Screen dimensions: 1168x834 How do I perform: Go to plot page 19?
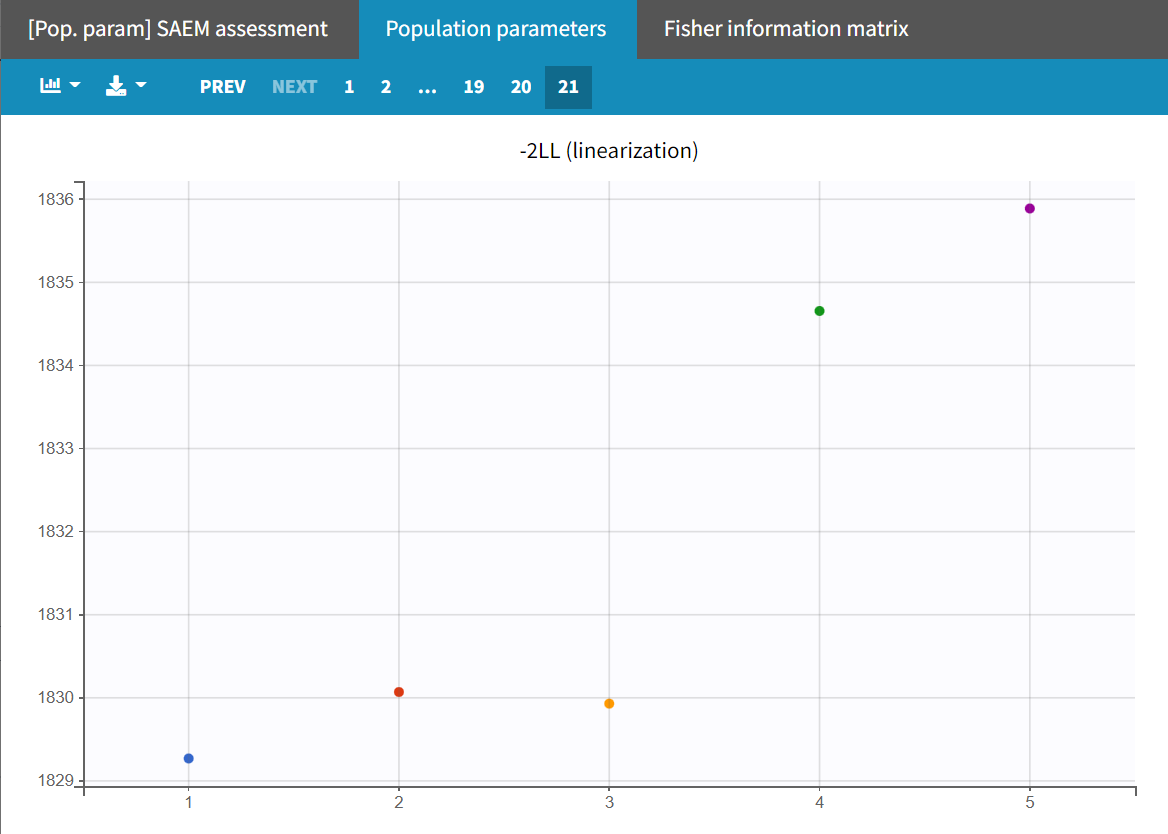pos(474,87)
